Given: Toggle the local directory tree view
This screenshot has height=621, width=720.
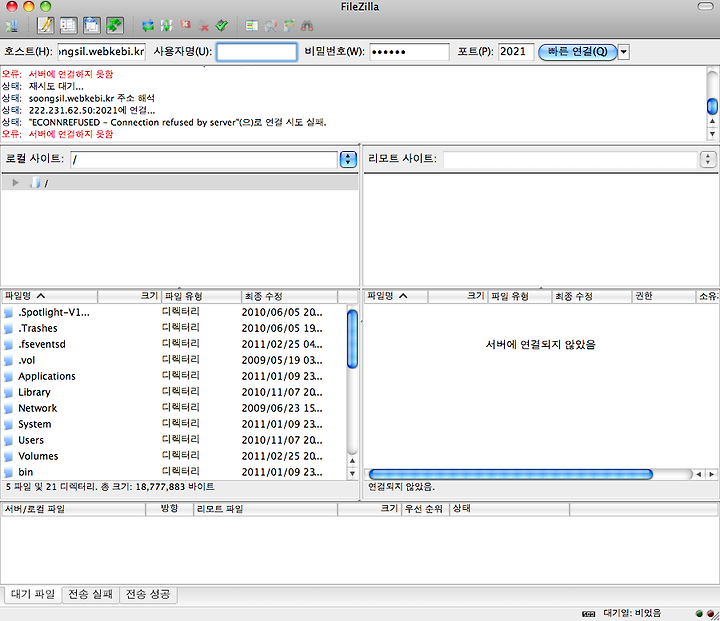Looking at the screenshot, I should 68,25.
